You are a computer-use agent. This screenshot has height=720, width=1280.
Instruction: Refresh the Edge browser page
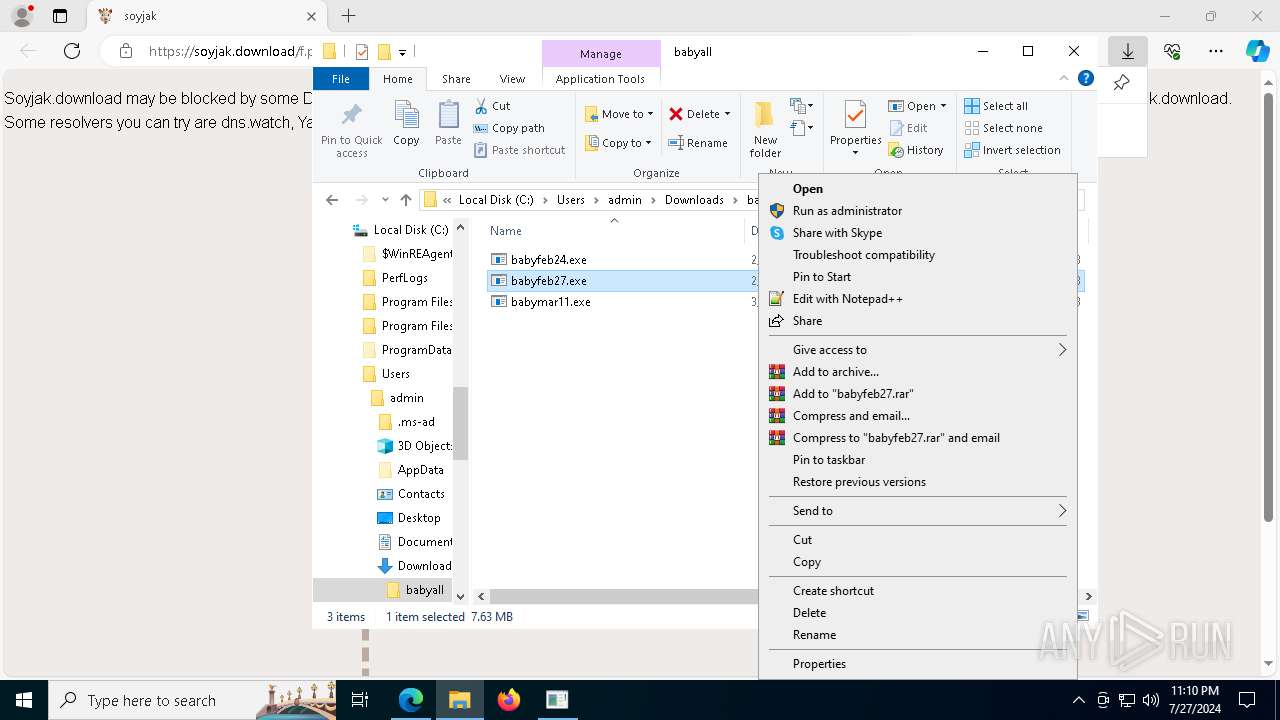72,51
